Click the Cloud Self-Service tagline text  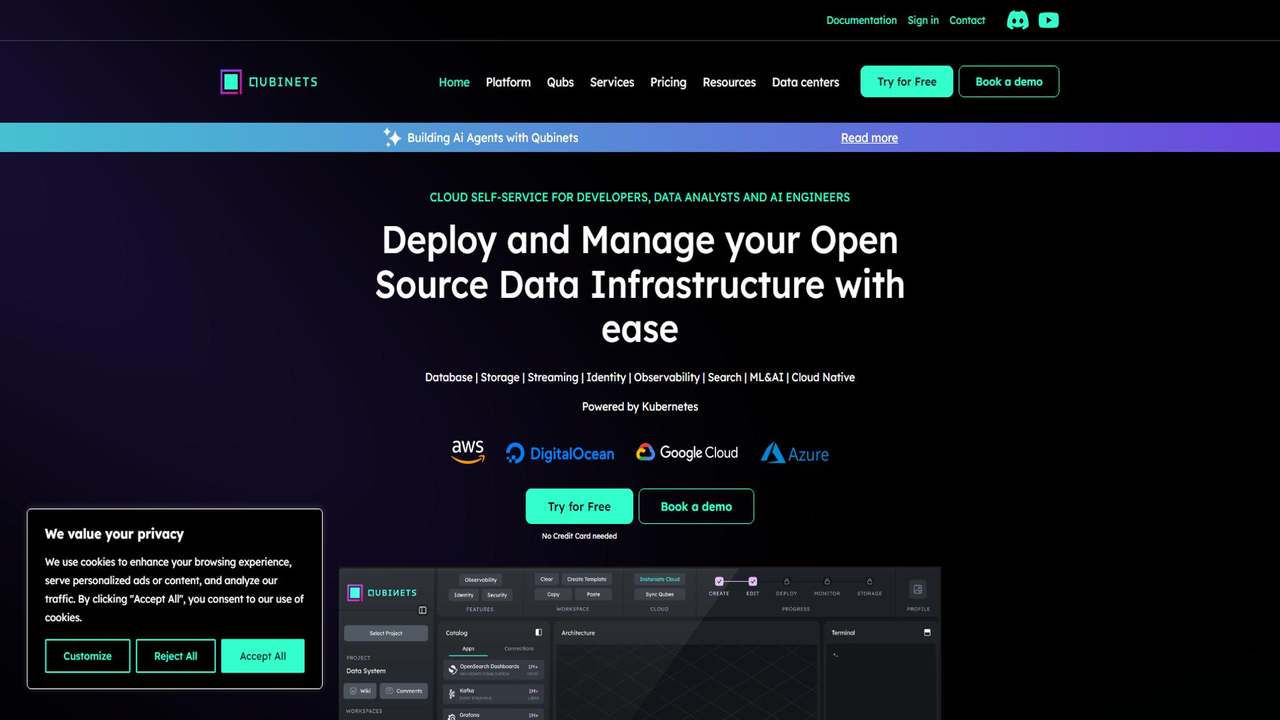(640, 197)
